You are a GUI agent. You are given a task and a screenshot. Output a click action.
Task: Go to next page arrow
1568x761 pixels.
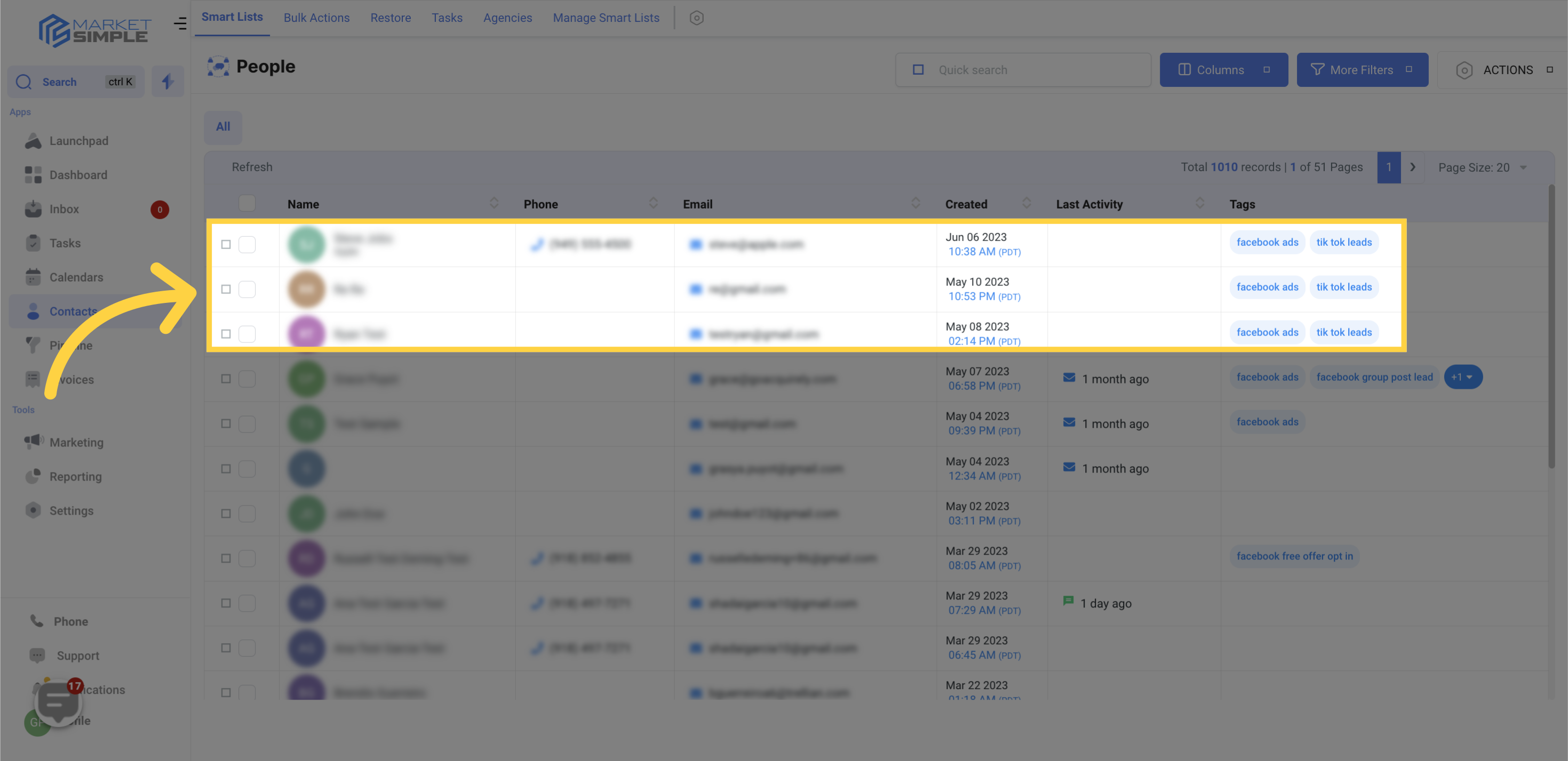1413,167
